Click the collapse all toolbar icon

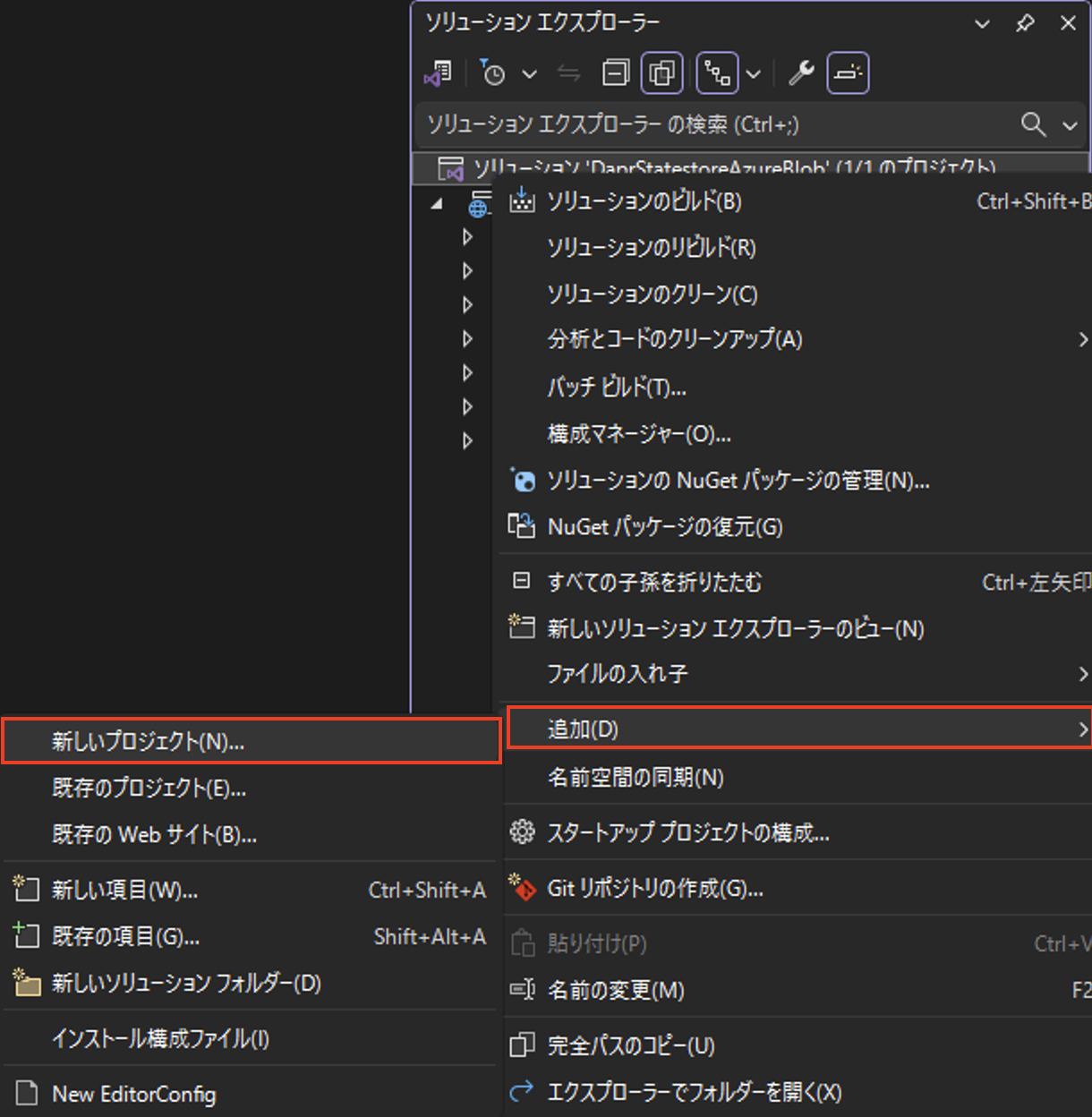(x=616, y=73)
